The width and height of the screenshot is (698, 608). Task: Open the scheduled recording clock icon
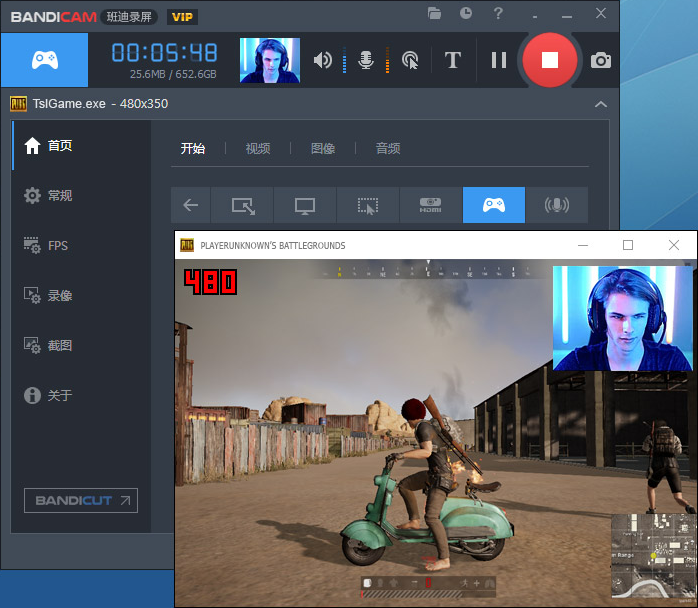tap(466, 13)
